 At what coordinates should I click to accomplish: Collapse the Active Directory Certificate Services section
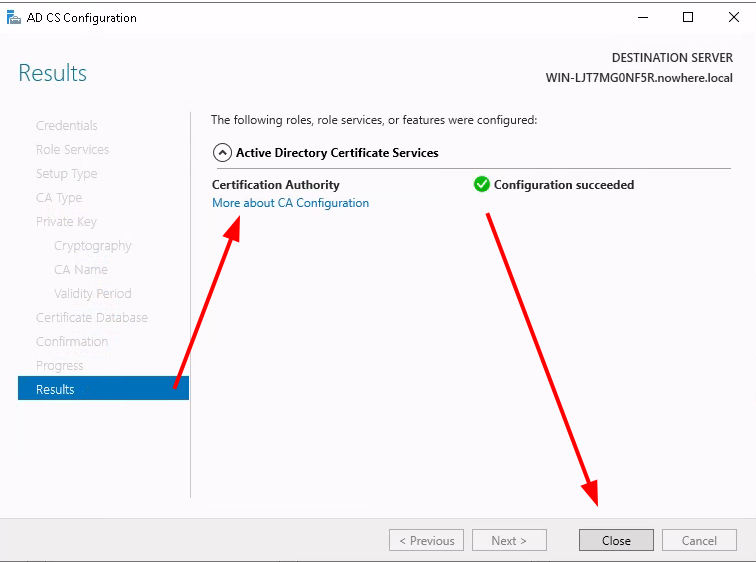click(x=222, y=153)
